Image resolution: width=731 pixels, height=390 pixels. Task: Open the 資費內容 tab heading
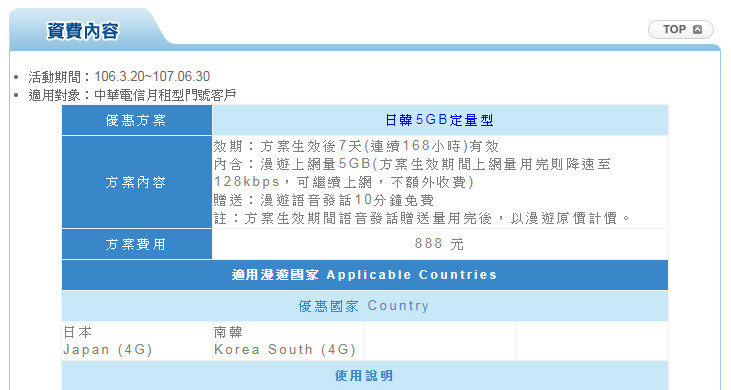[x=83, y=31]
